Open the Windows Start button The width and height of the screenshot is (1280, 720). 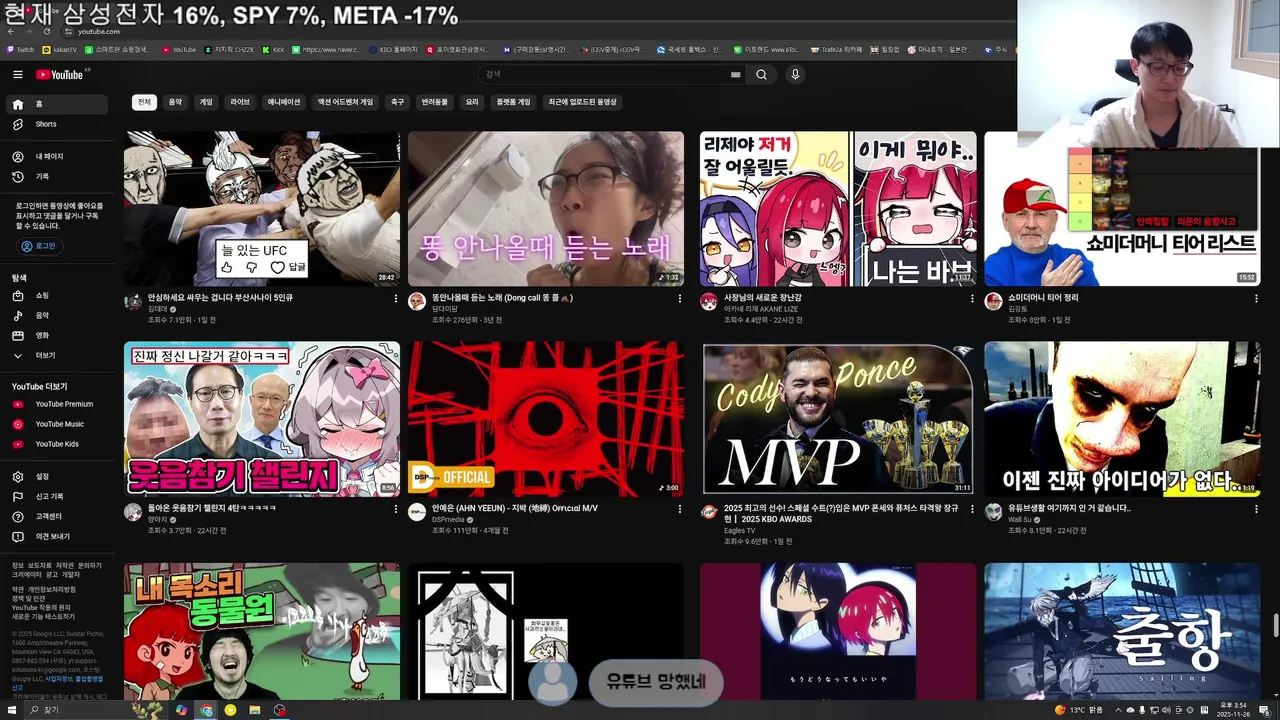pos(10,710)
